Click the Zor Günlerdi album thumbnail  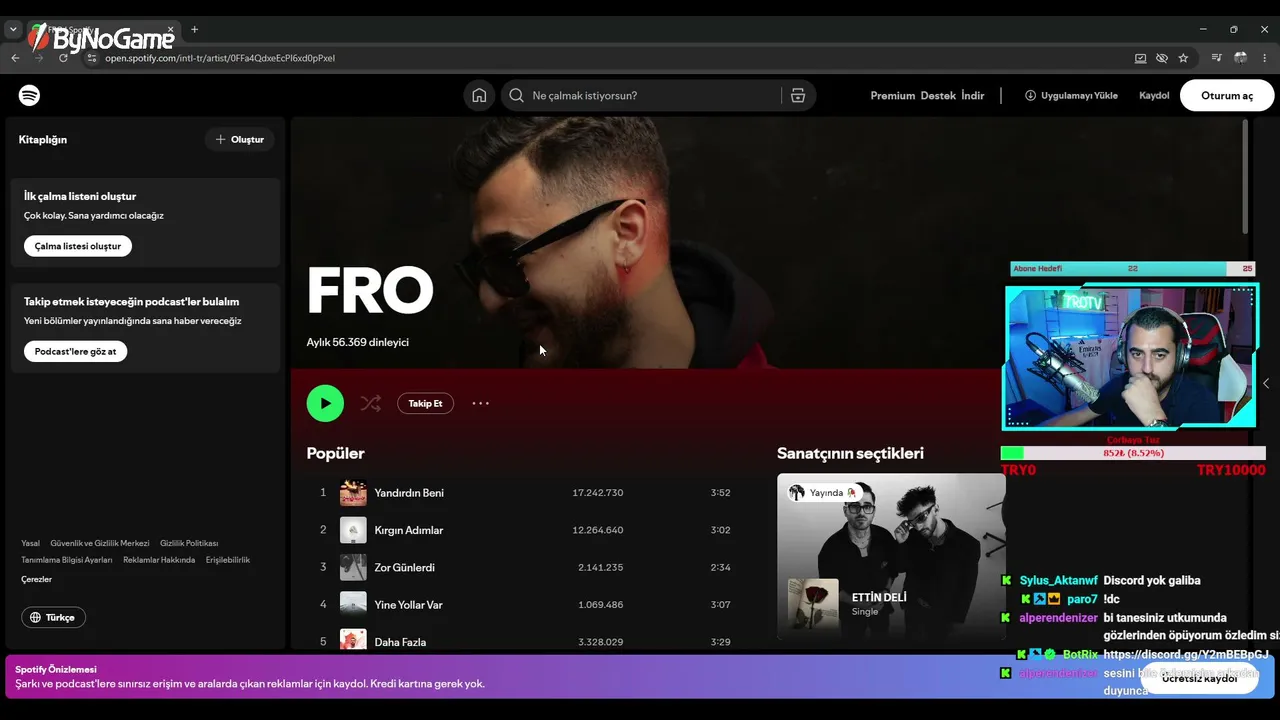click(353, 567)
